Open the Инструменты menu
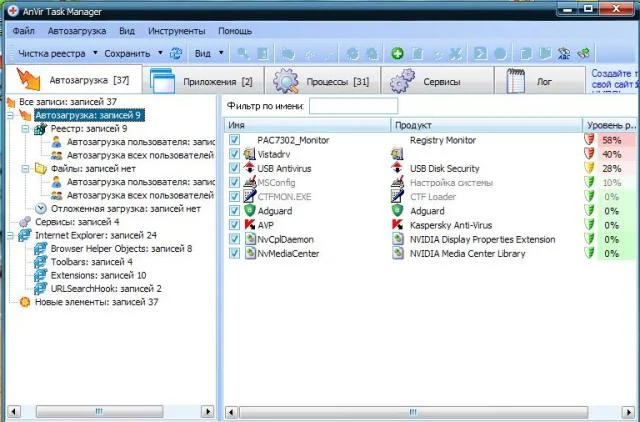Screen dimensions: 640x422 pyautogui.click(x=177, y=31)
